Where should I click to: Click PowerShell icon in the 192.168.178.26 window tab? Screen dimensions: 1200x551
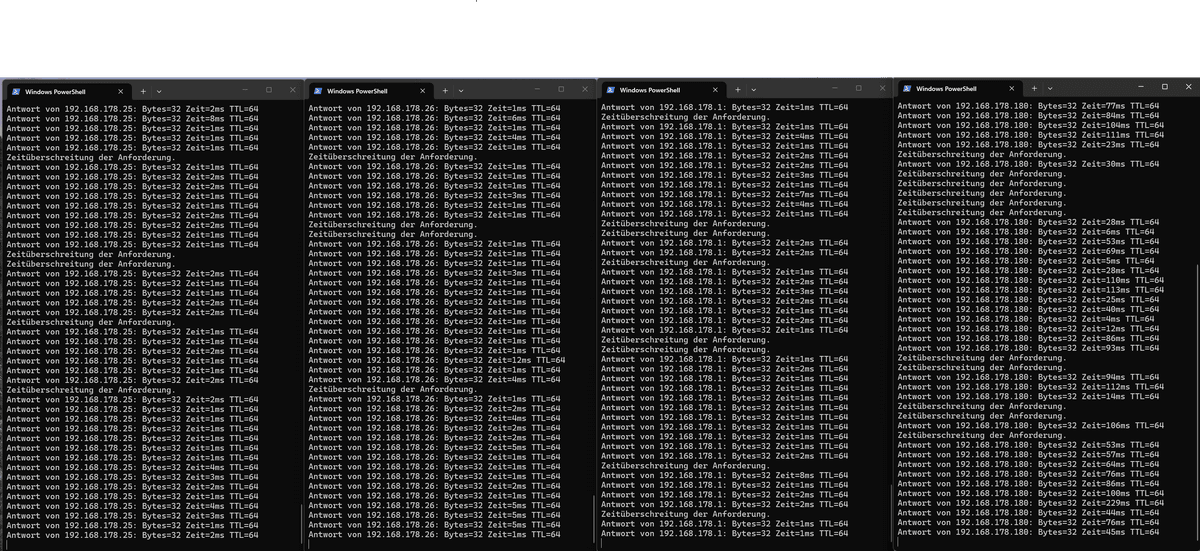[317, 90]
